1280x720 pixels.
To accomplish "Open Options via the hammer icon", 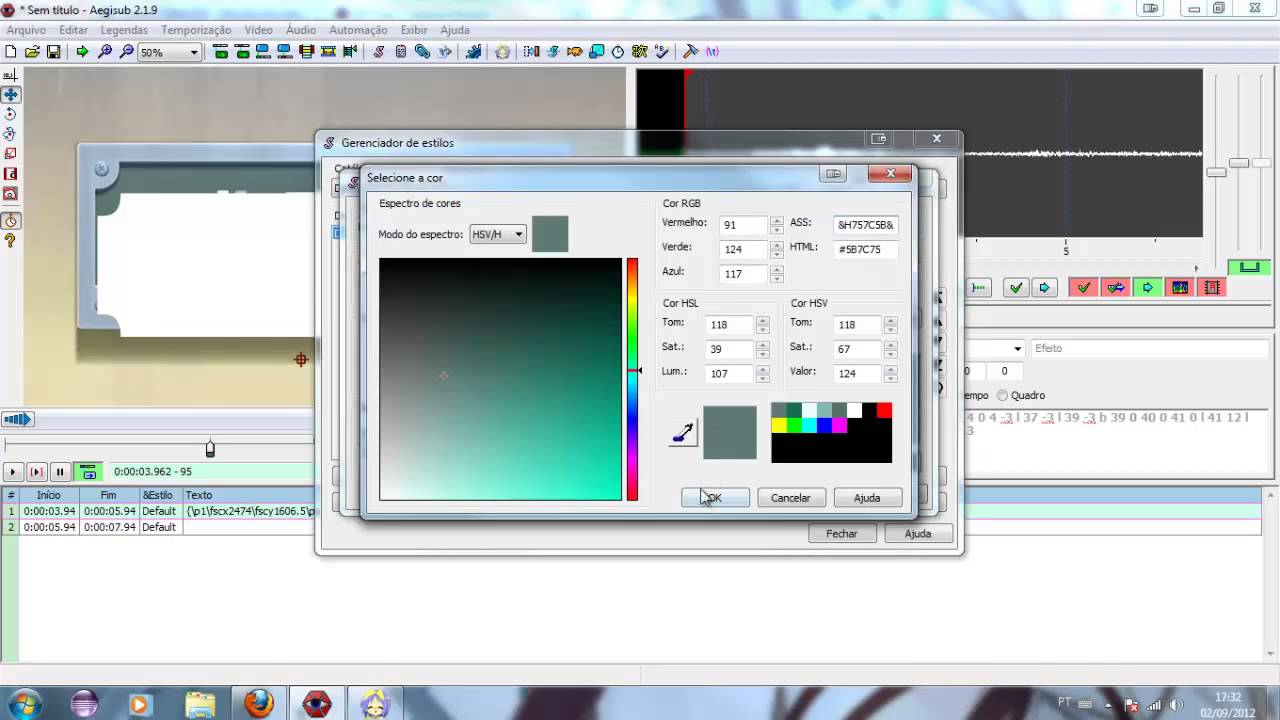I will click(x=690, y=51).
